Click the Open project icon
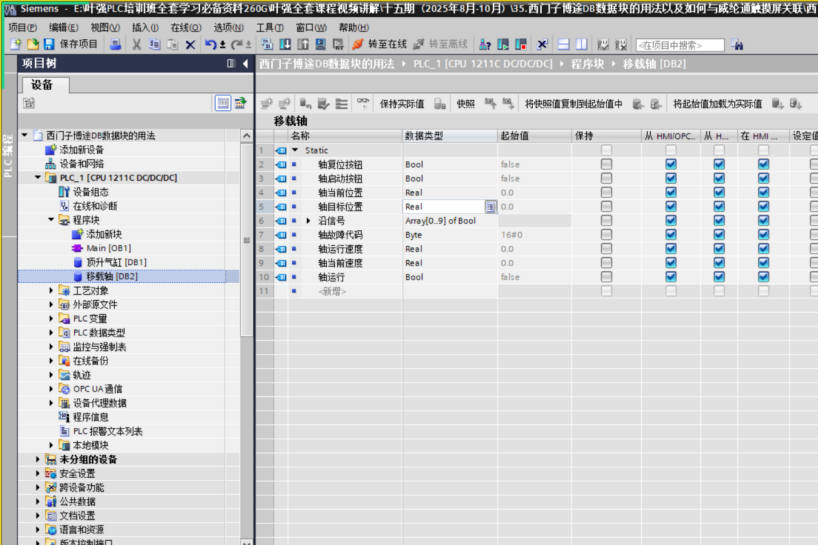The height and width of the screenshot is (546, 819). [32, 44]
